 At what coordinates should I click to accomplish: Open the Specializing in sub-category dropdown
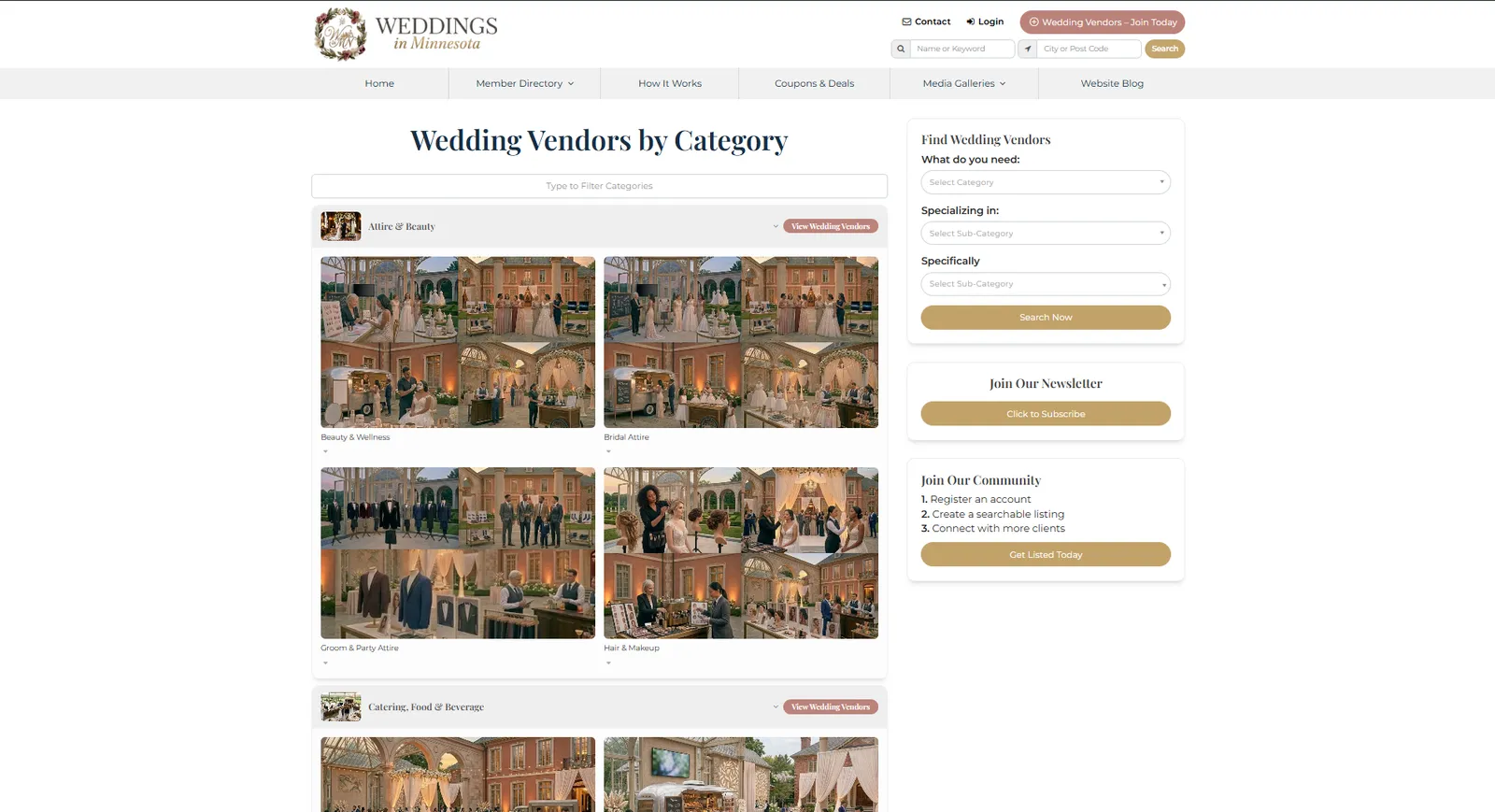click(1046, 233)
